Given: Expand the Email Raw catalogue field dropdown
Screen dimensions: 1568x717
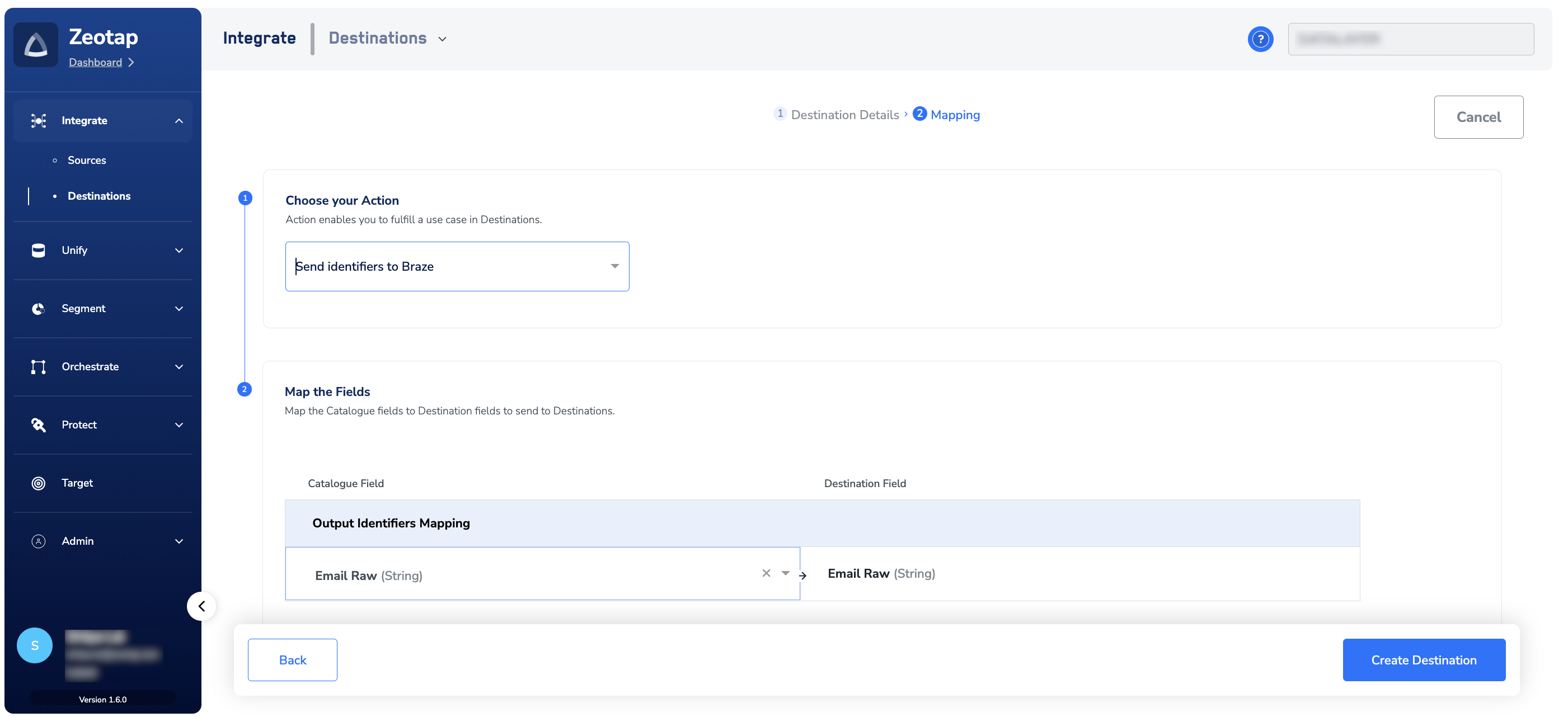Looking at the screenshot, I should click(785, 573).
